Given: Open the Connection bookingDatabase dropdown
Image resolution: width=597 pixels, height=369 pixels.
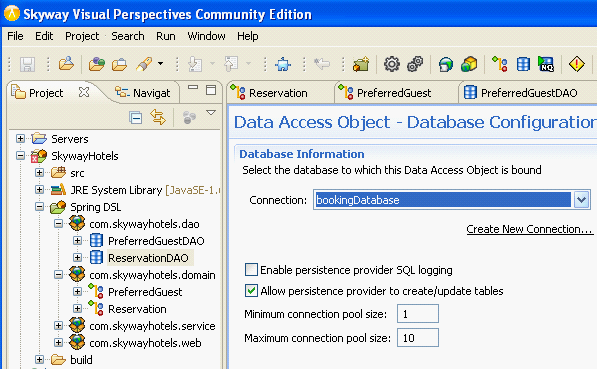Looking at the screenshot, I should tap(581, 200).
